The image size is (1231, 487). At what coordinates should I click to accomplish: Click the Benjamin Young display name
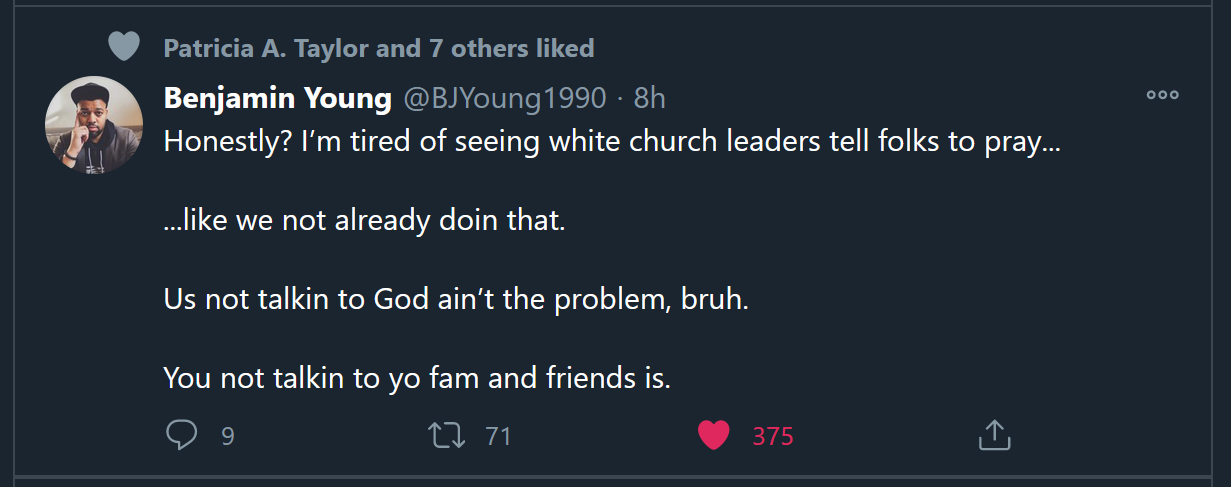(x=277, y=98)
